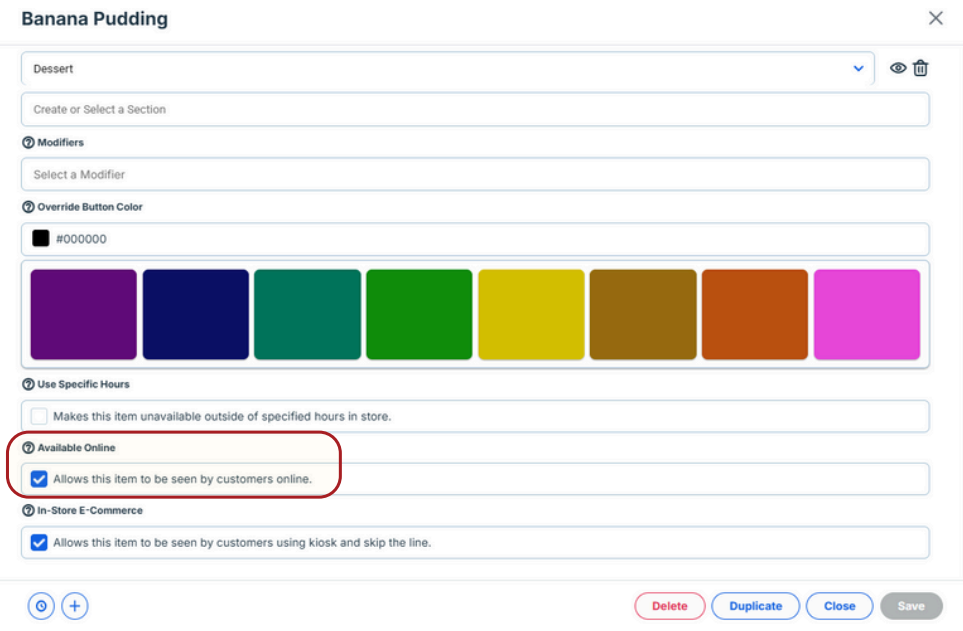This screenshot has width=963, height=631.
Task: Click the clock icon at bottom left
Action: (41, 606)
